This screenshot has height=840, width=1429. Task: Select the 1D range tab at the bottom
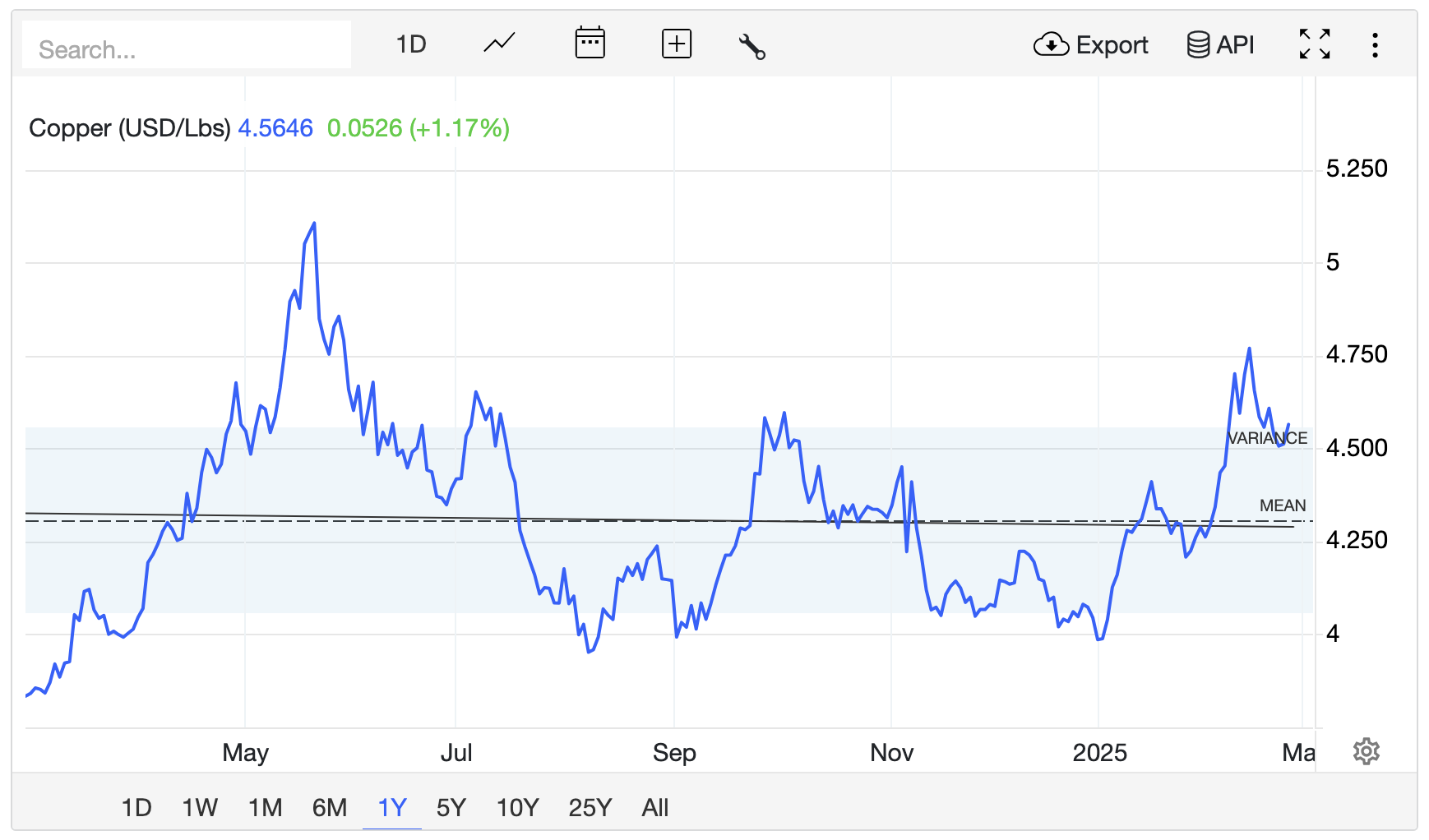(136, 808)
